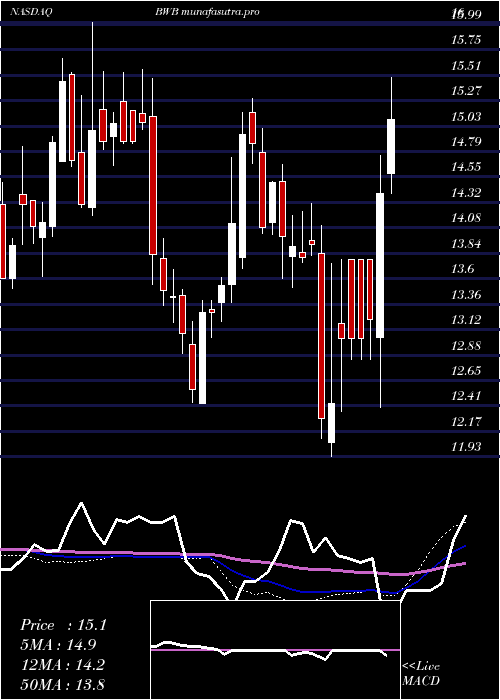Viewport: 500px width, 700px height.
Task: Click the tall red candle dropping to 12.17
Action: coord(321,336)
